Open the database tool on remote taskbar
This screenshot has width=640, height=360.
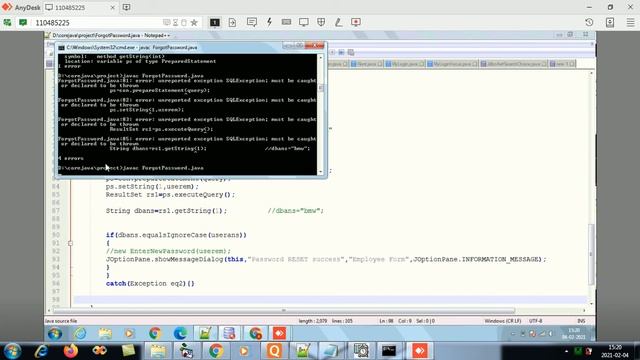230,334
